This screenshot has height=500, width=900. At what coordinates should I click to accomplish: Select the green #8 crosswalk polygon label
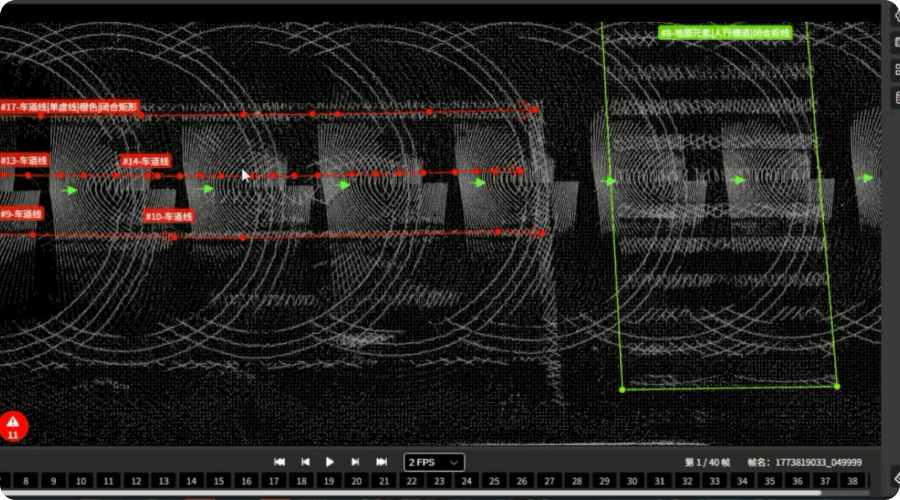pyautogui.click(x=726, y=33)
